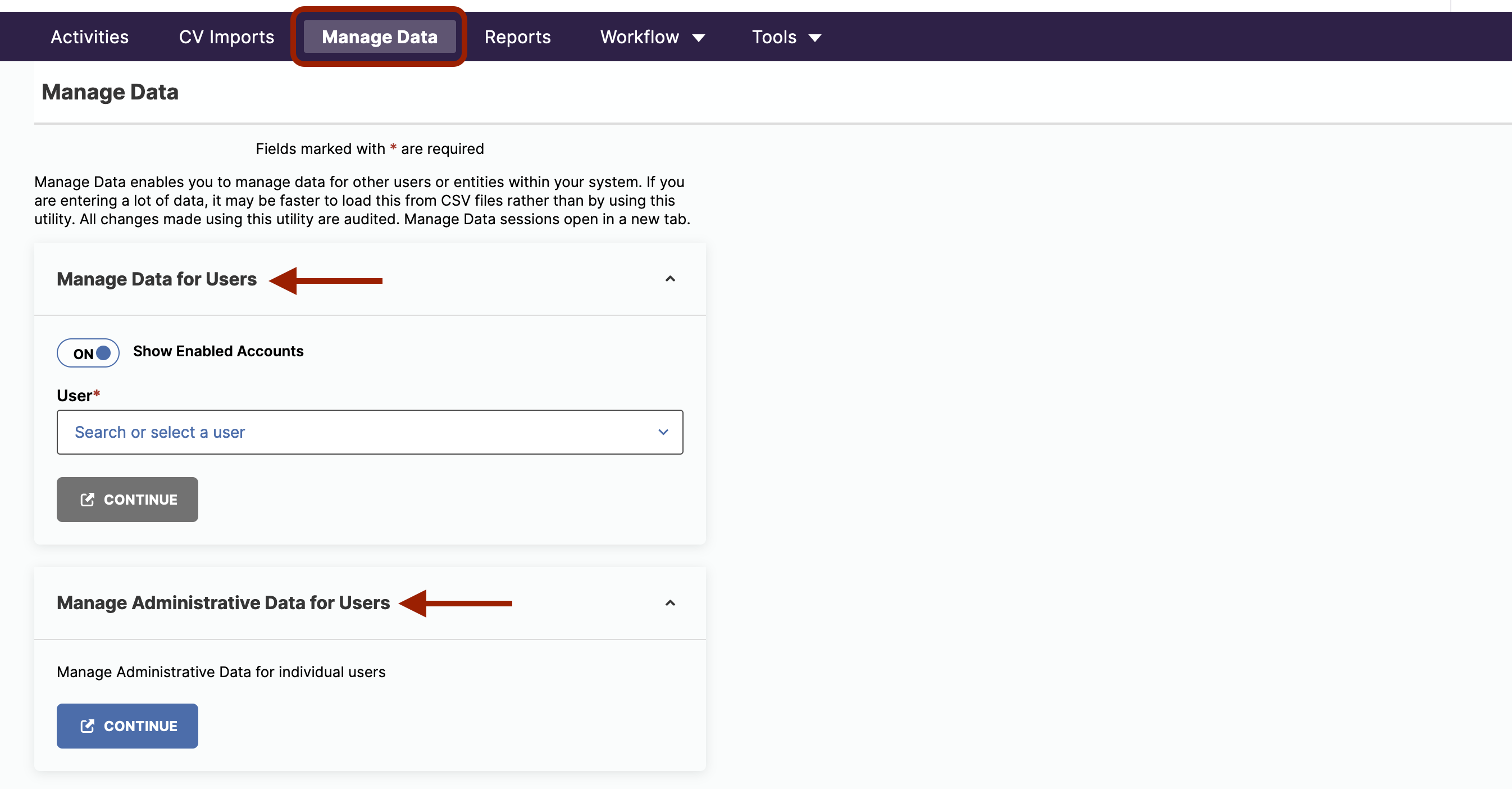Screen dimensions: 1512x789
Task: Click Continue under Manage Administrative Data for Users
Action: point(127,725)
